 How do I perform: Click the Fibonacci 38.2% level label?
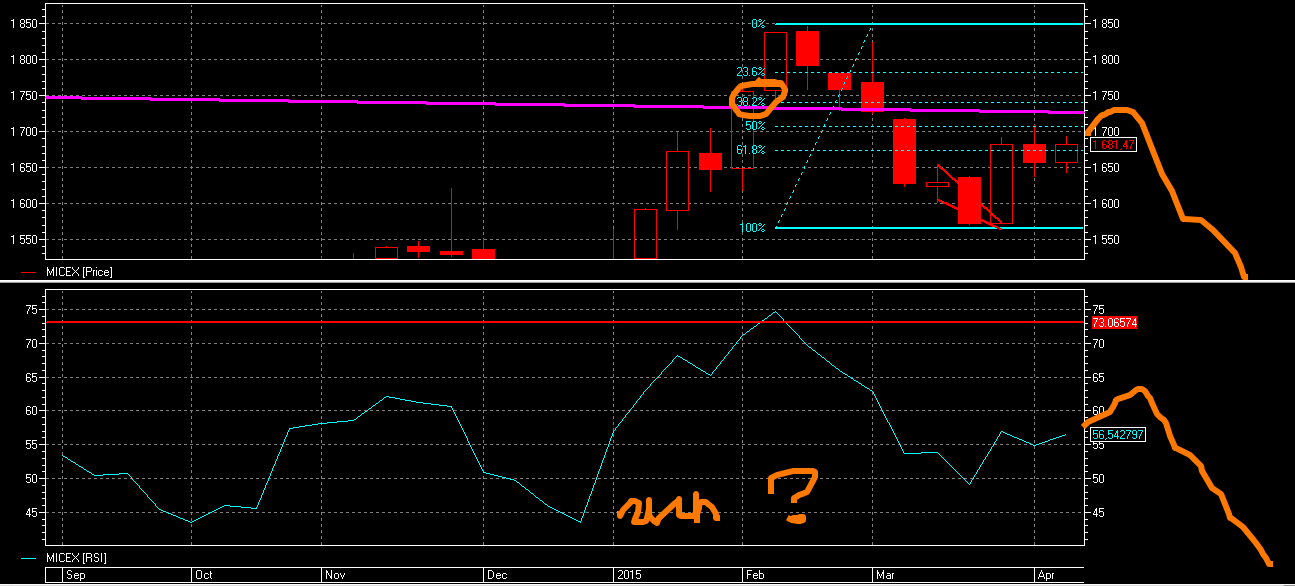click(x=750, y=102)
